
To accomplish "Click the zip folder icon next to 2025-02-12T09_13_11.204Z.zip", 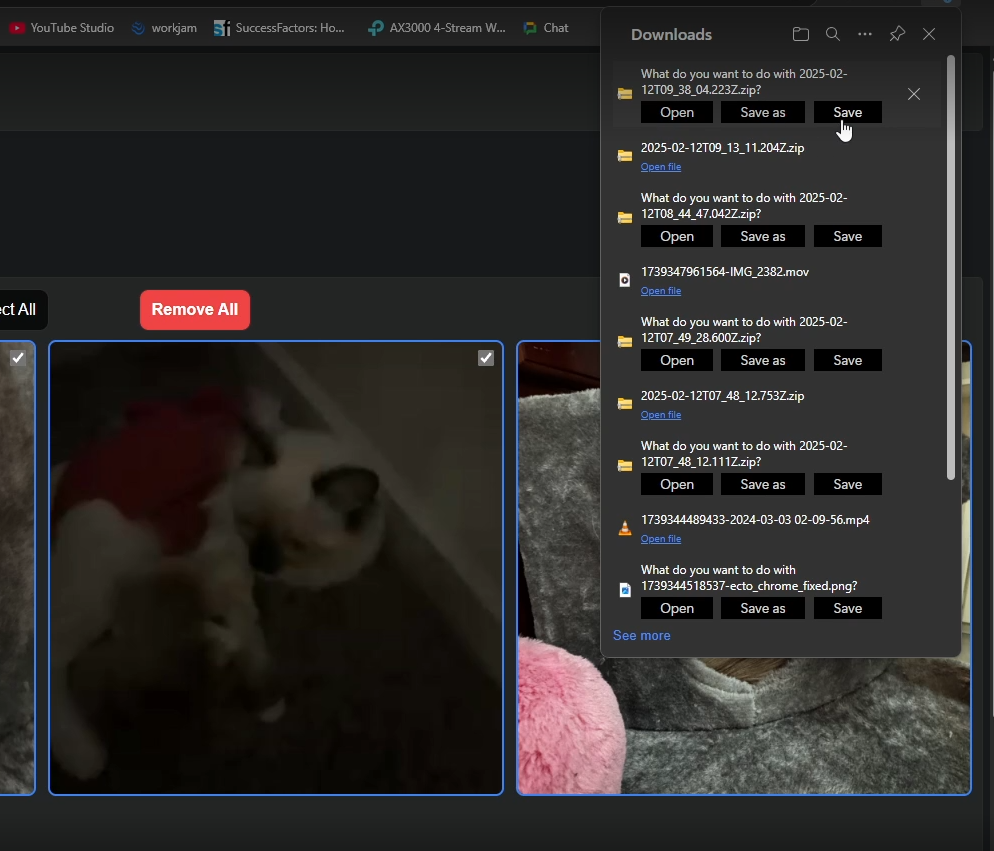I will pos(624,155).
